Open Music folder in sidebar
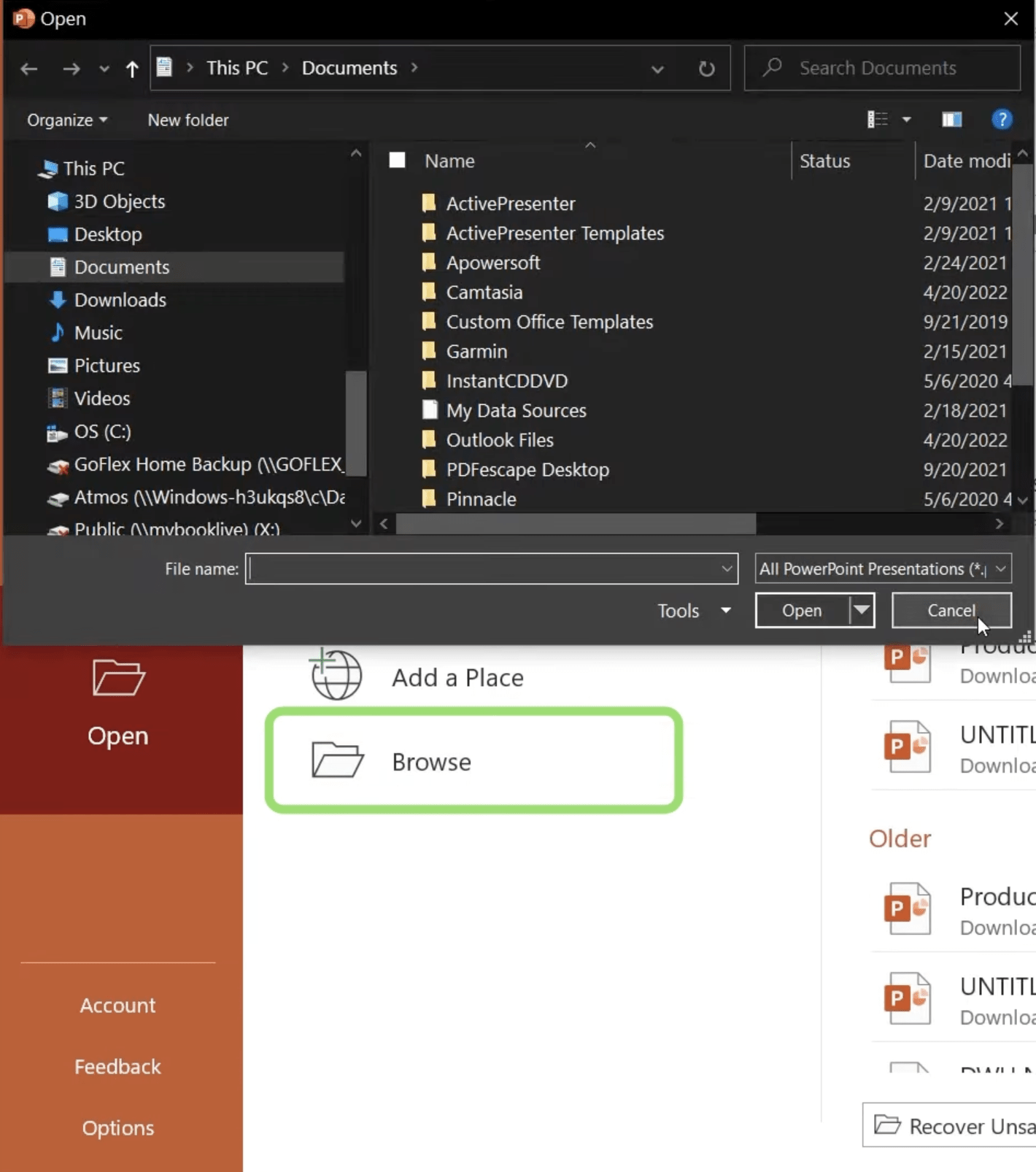The width and height of the screenshot is (1036, 1172). pyautogui.click(x=98, y=333)
